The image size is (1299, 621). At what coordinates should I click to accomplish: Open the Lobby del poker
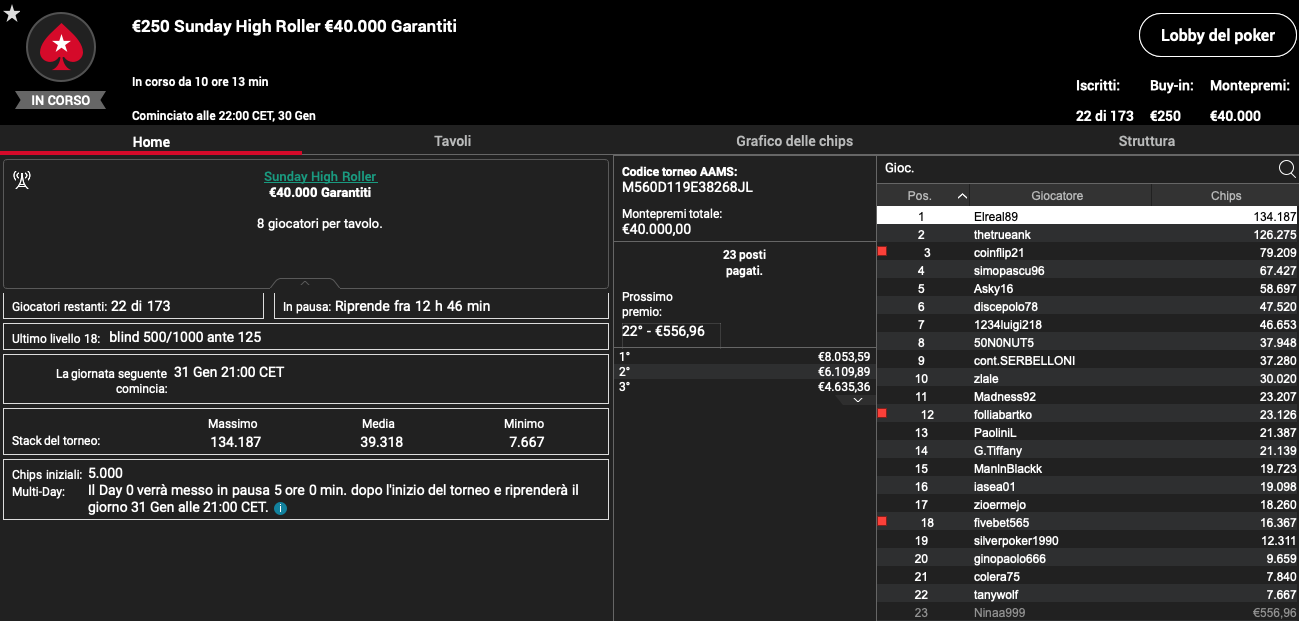pyautogui.click(x=1217, y=35)
